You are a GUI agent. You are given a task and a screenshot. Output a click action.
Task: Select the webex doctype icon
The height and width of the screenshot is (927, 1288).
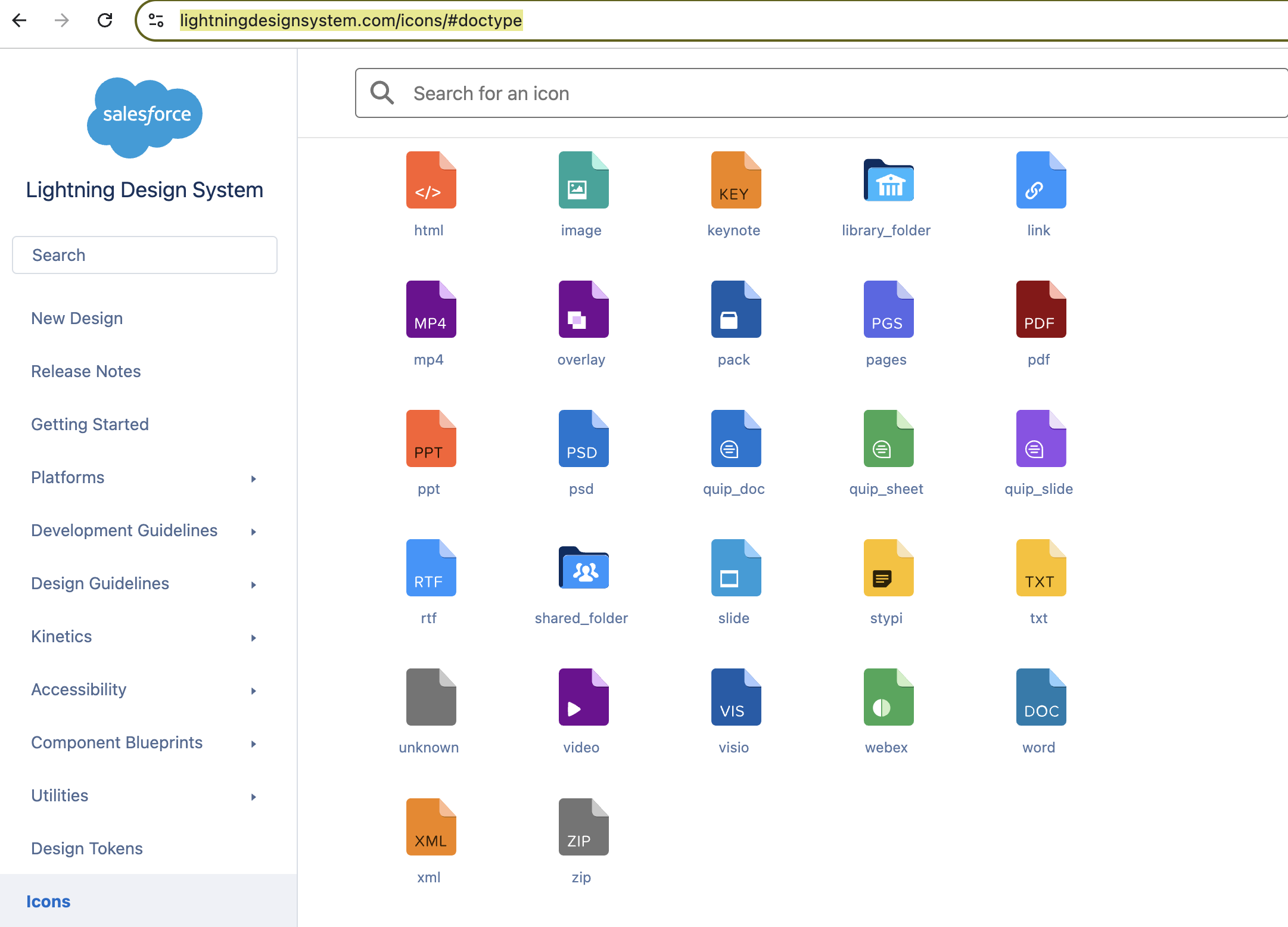[888, 696]
